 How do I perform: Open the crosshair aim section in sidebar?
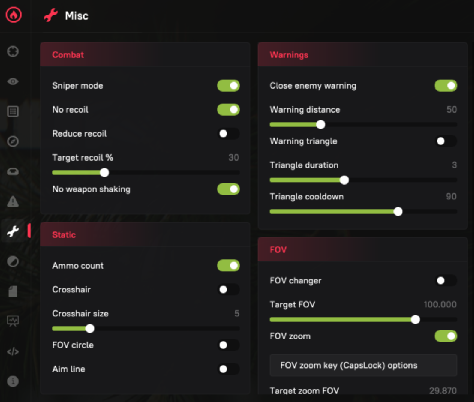(x=13, y=51)
